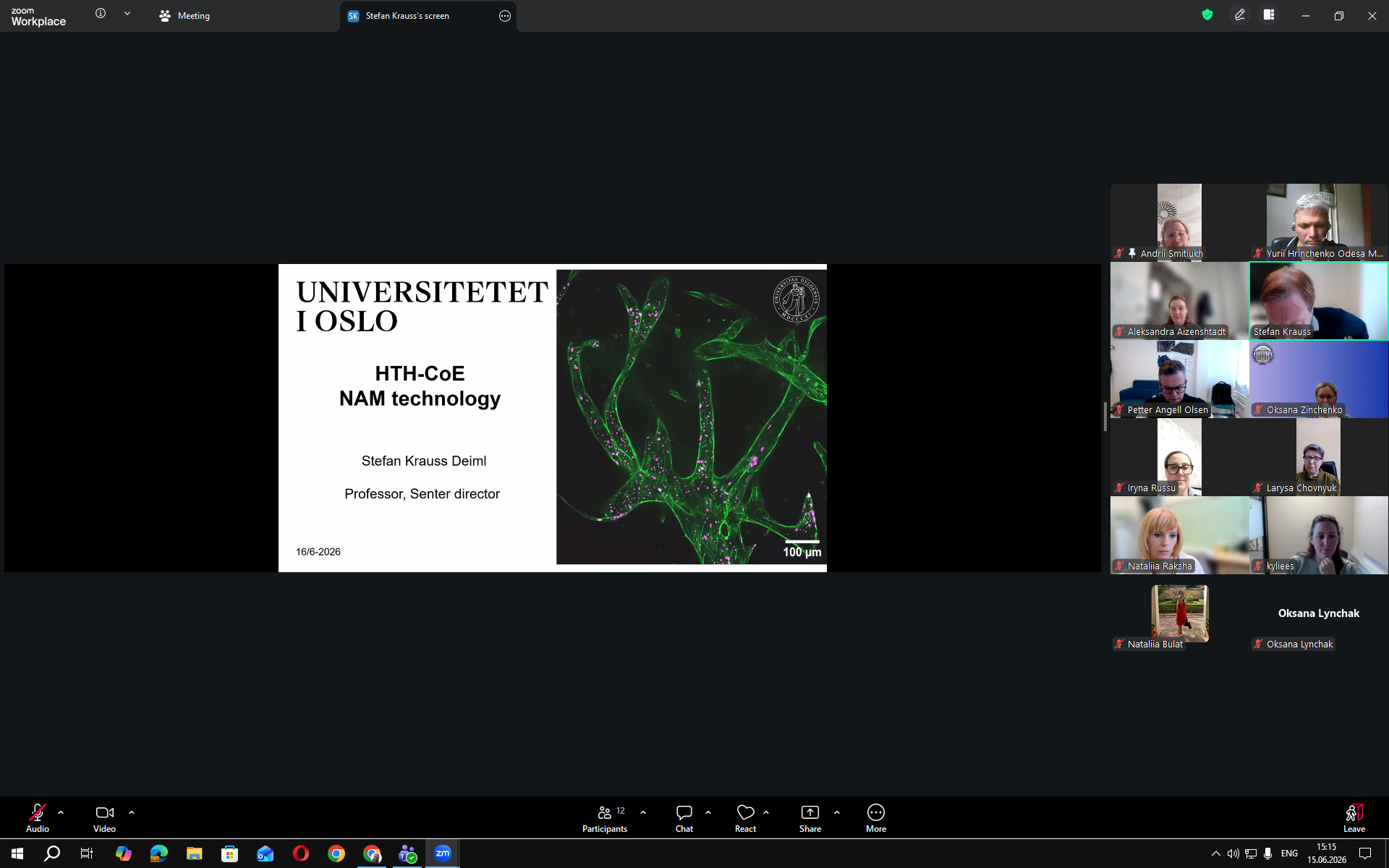
Task: Select Nataliia Bulat profile picture tile
Action: coord(1180,613)
